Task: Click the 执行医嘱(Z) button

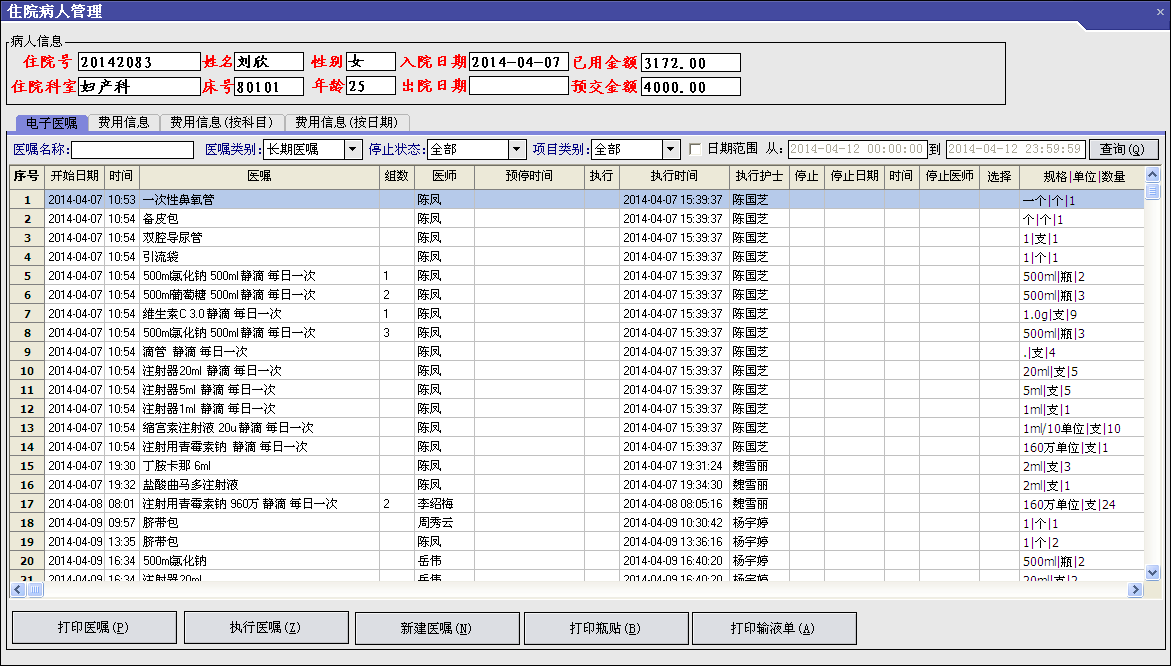Action: click(265, 628)
